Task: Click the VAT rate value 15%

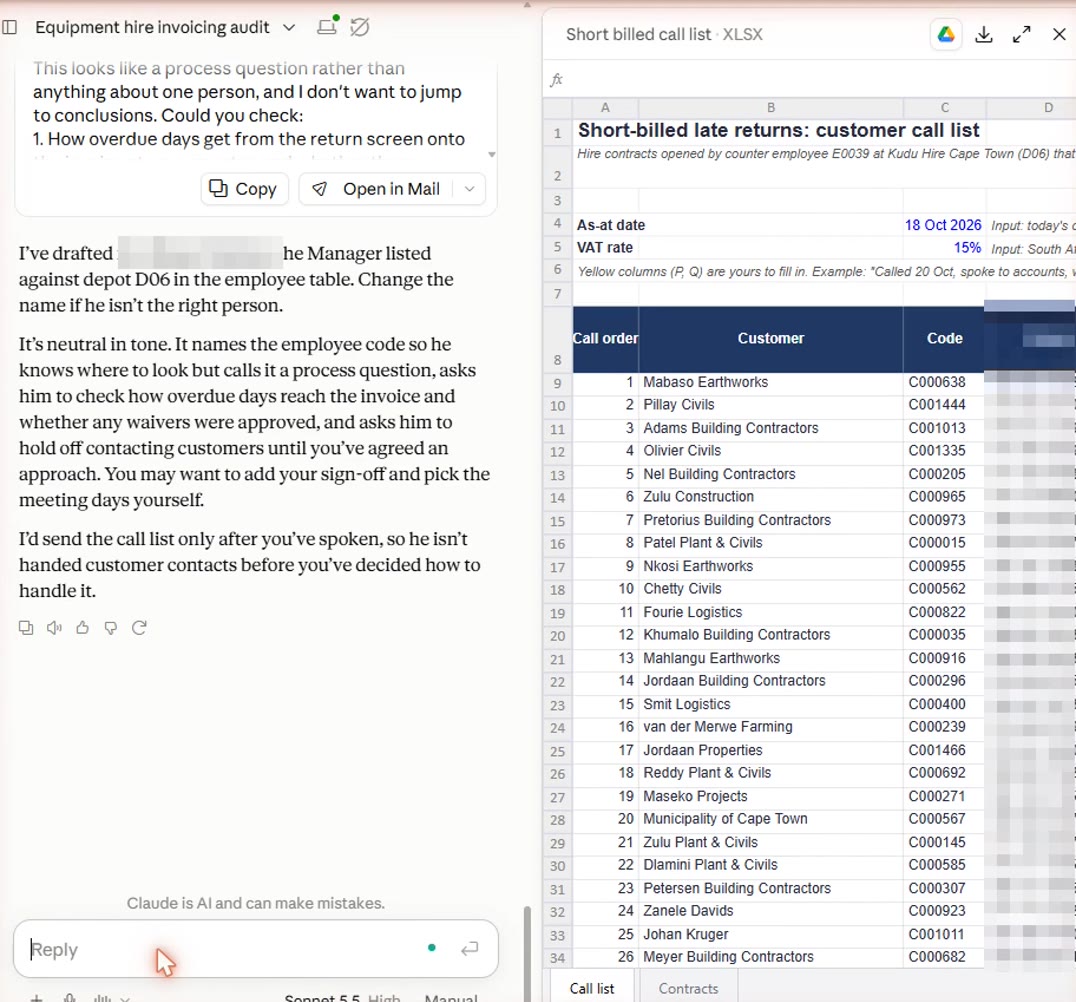Action: coord(967,248)
